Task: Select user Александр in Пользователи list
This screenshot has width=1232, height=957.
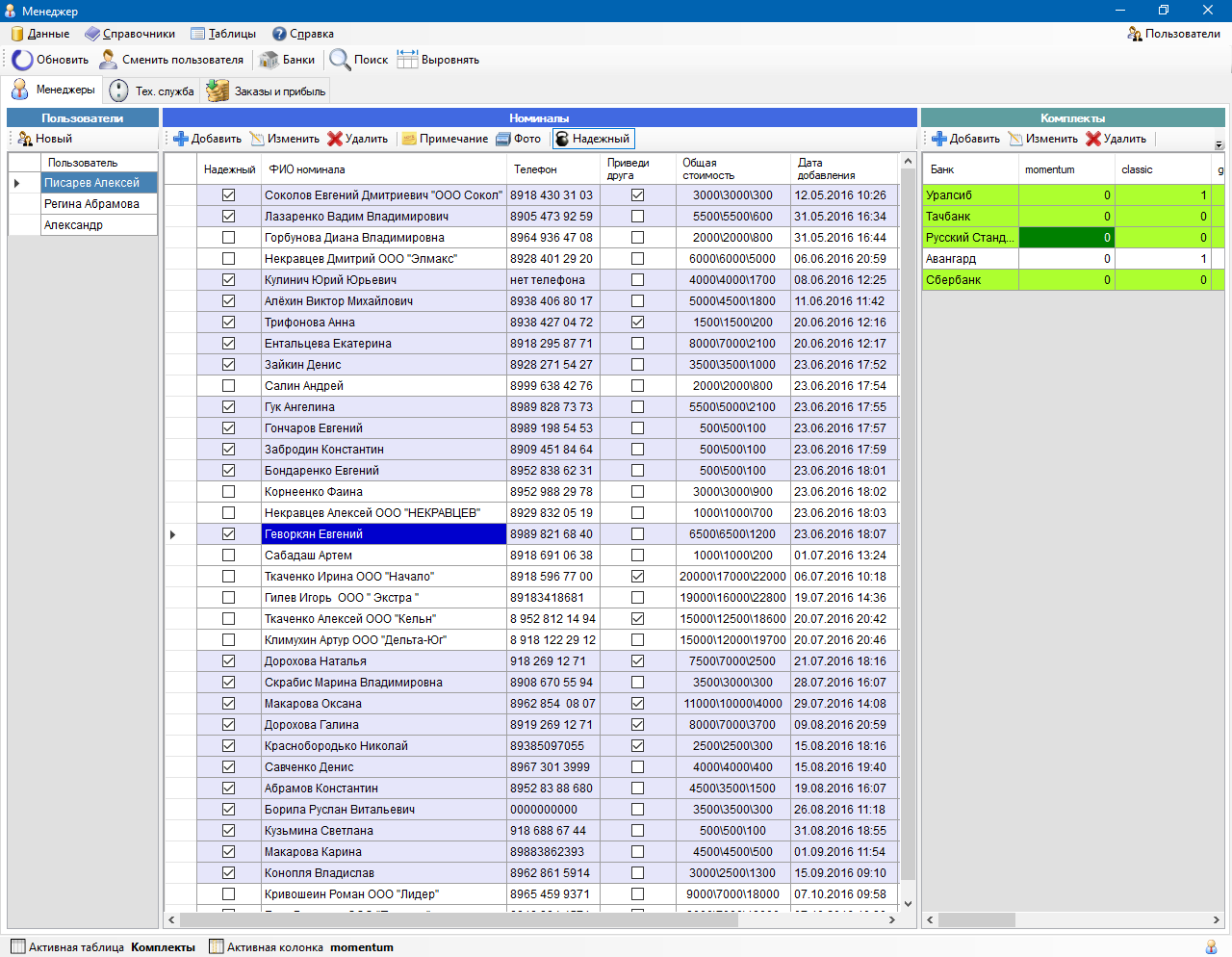Action: click(99, 225)
